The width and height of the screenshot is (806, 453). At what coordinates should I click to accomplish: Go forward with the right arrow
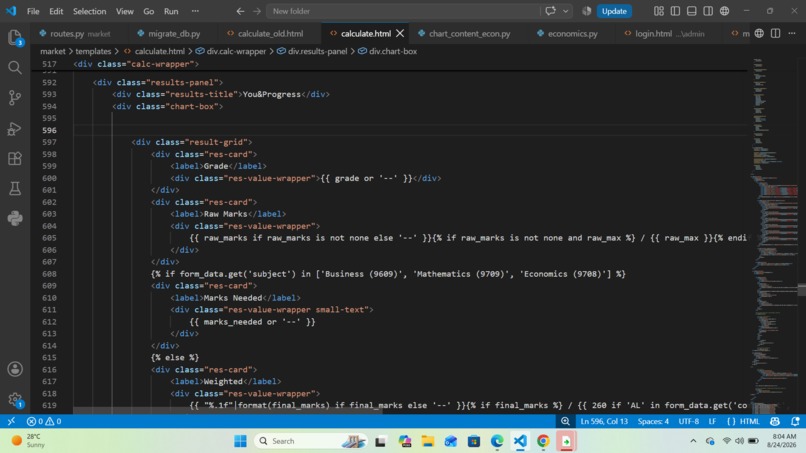pos(257,11)
